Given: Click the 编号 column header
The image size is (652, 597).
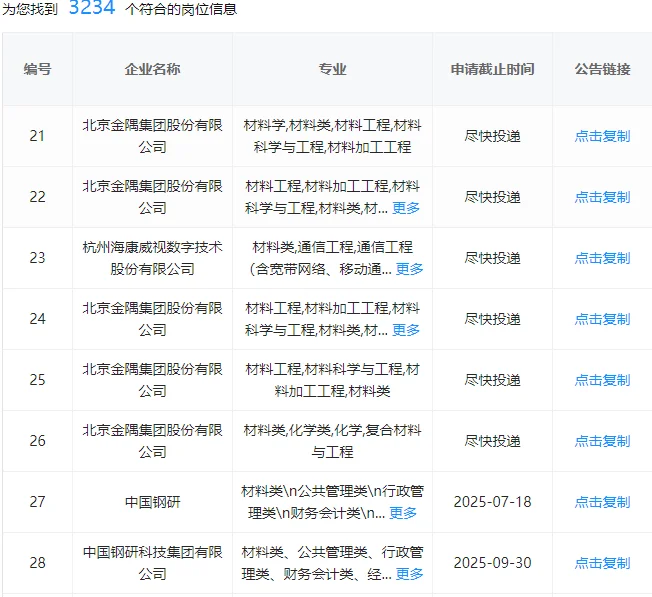Looking at the screenshot, I should click(37, 69).
